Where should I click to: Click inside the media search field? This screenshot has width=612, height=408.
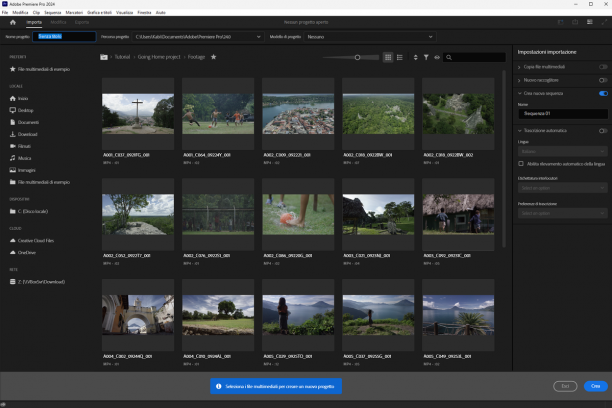[x=475, y=57]
